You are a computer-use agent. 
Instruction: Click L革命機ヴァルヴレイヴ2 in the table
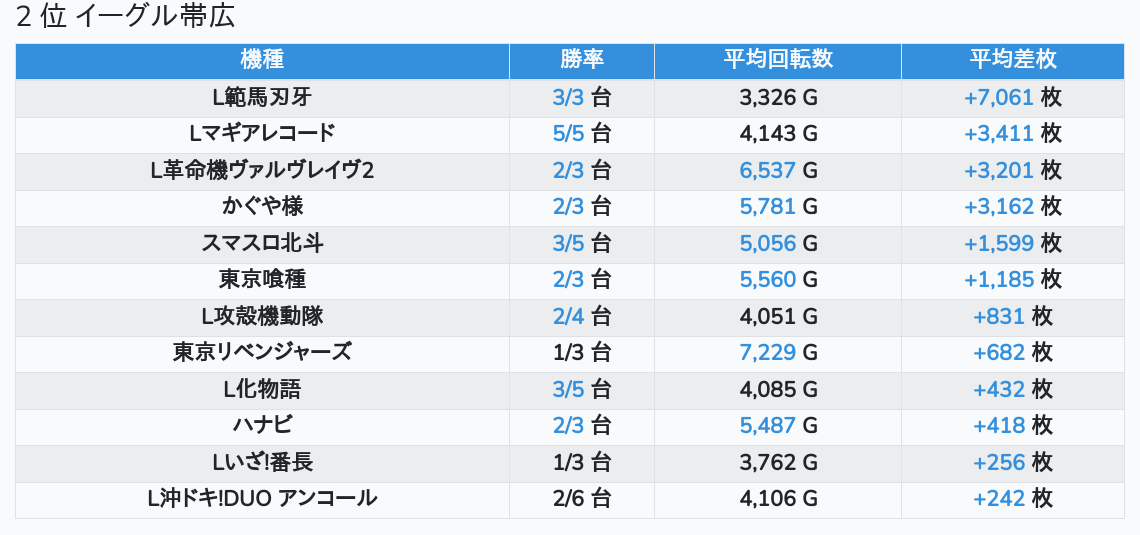[x=262, y=170]
